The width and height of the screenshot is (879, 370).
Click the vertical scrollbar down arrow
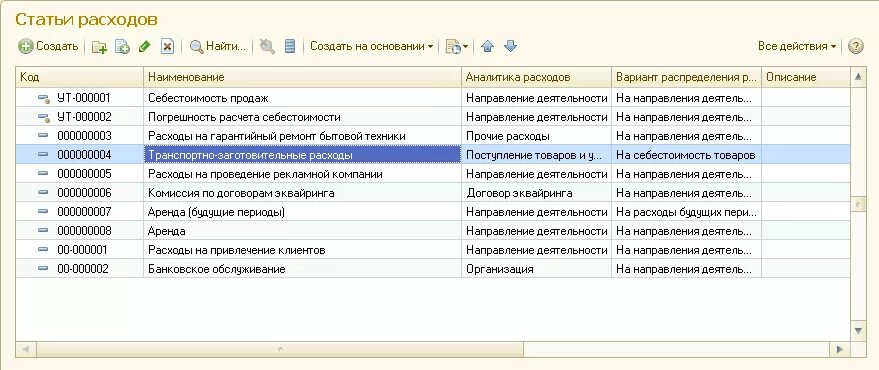[x=858, y=331]
